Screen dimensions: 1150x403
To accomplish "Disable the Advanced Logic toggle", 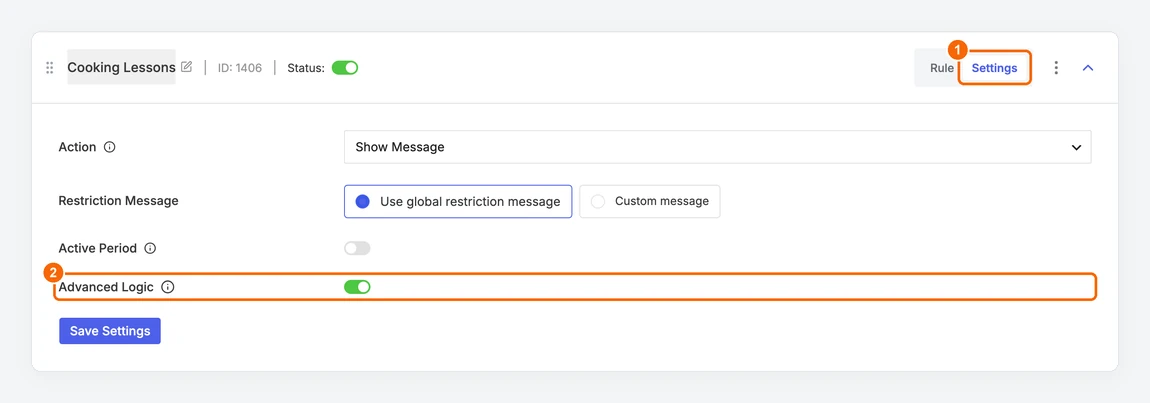I will click(x=357, y=287).
